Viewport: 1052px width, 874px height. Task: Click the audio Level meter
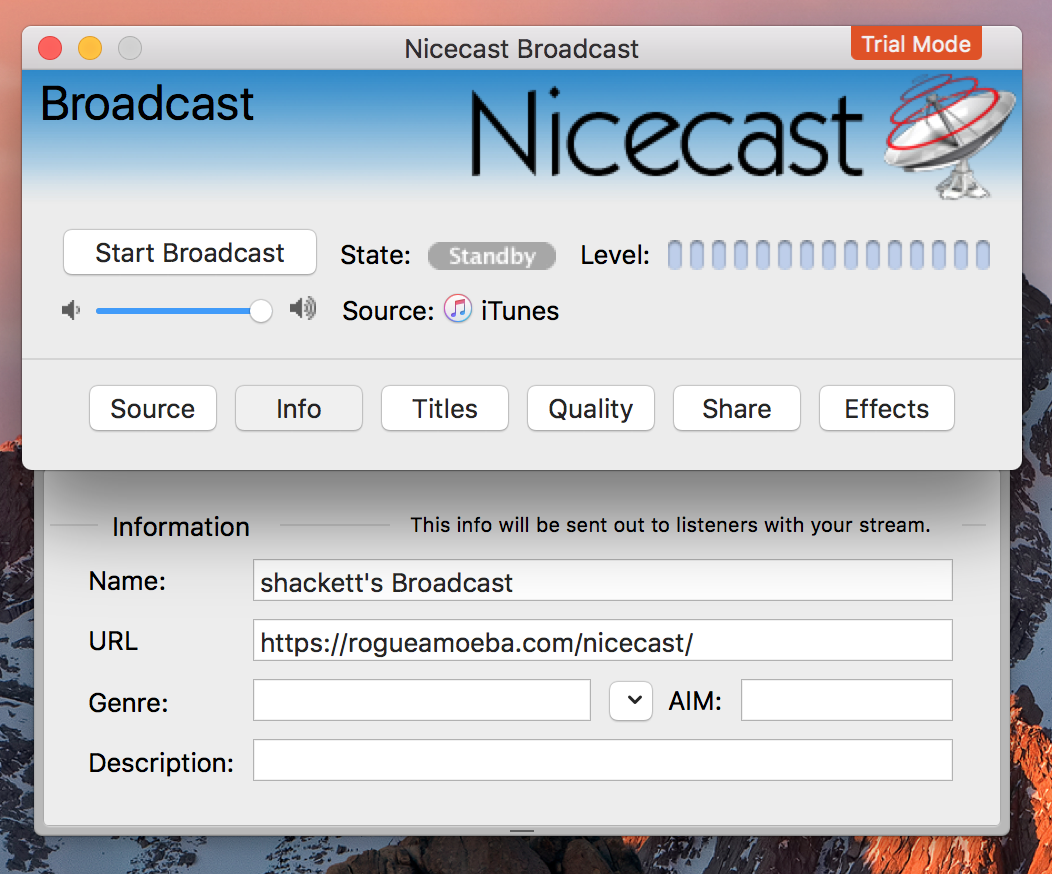point(829,255)
